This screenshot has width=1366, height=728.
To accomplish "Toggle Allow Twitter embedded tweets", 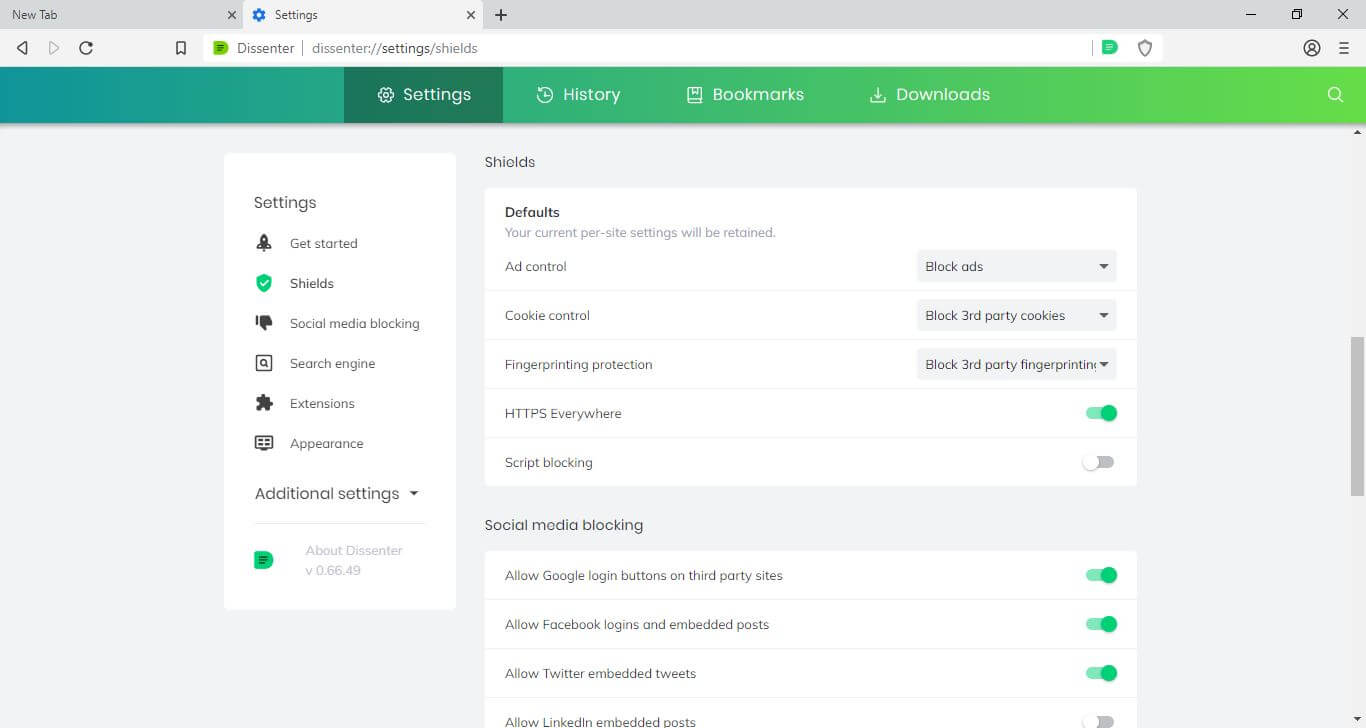I will [x=1101, y=673].
